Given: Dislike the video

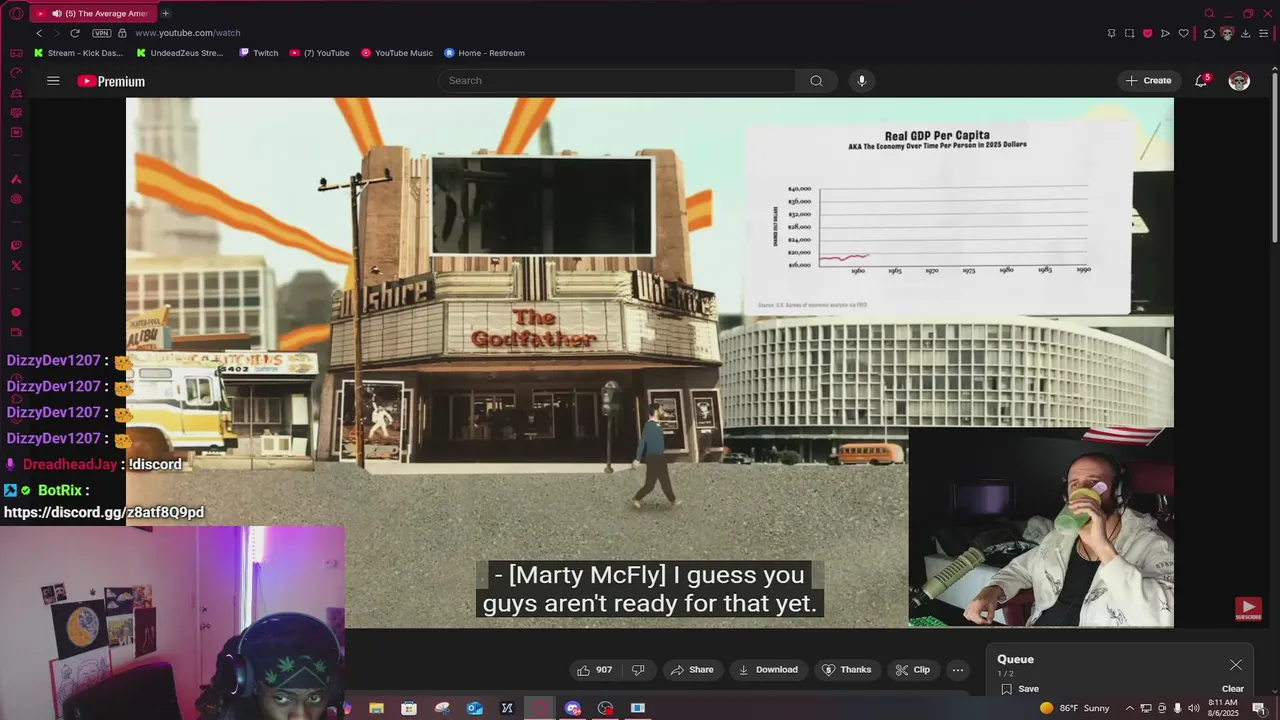Looking at the screenshot, I should tap(638, 670).
